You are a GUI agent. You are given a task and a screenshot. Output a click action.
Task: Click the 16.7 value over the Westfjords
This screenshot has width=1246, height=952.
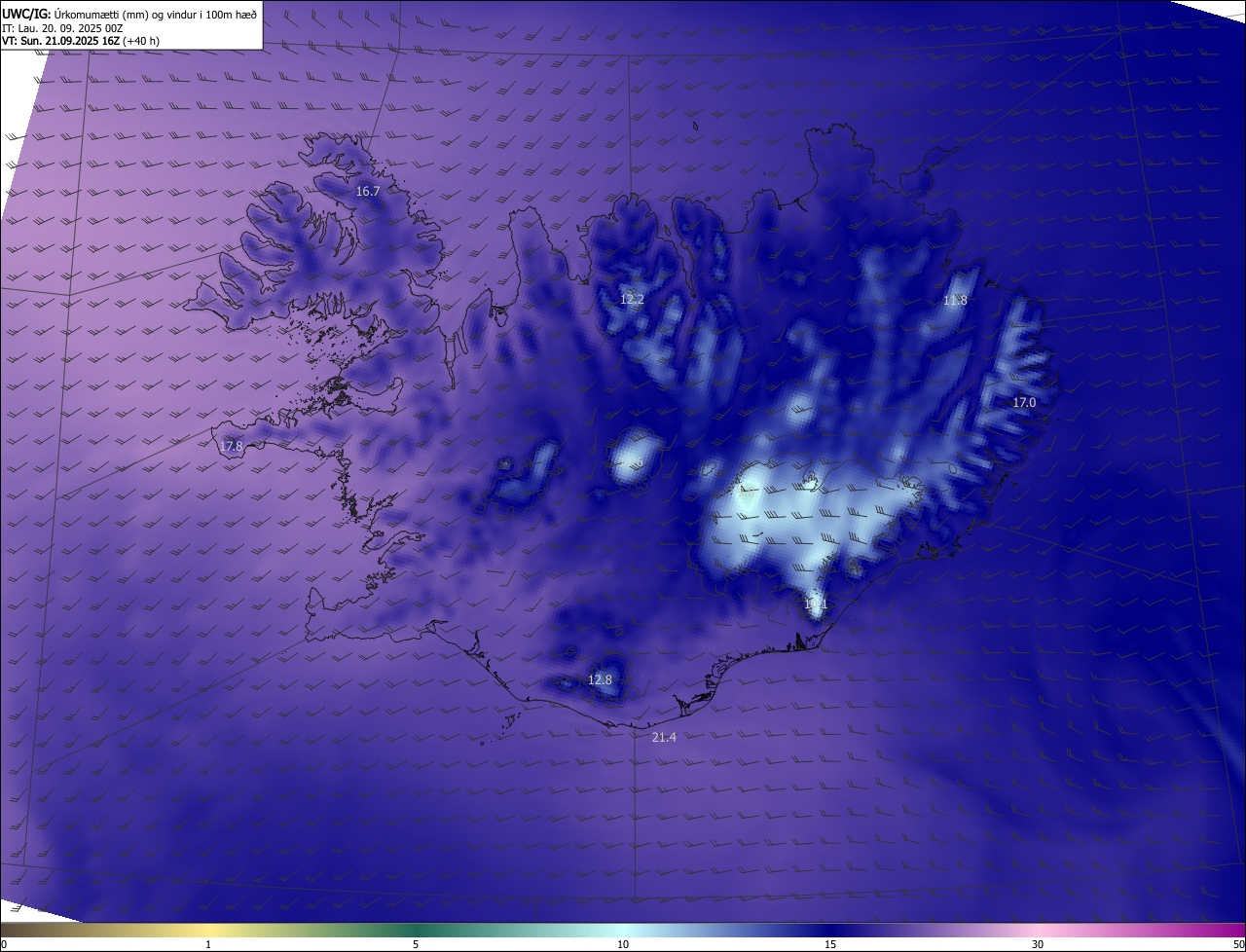click(367, 192)
